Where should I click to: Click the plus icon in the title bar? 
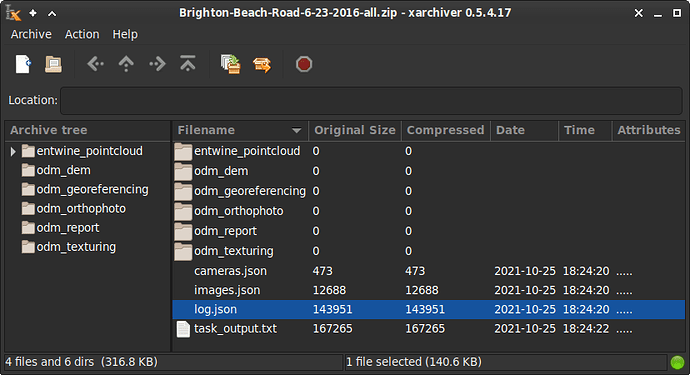point(33,13)
